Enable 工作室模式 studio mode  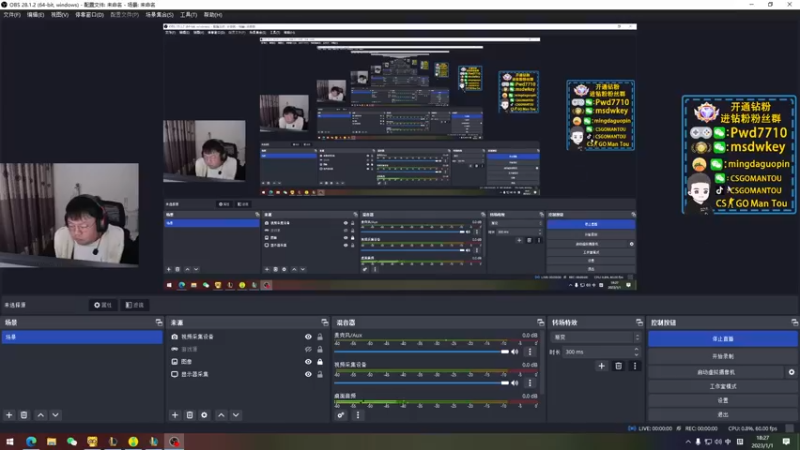(x=722, y=386)
